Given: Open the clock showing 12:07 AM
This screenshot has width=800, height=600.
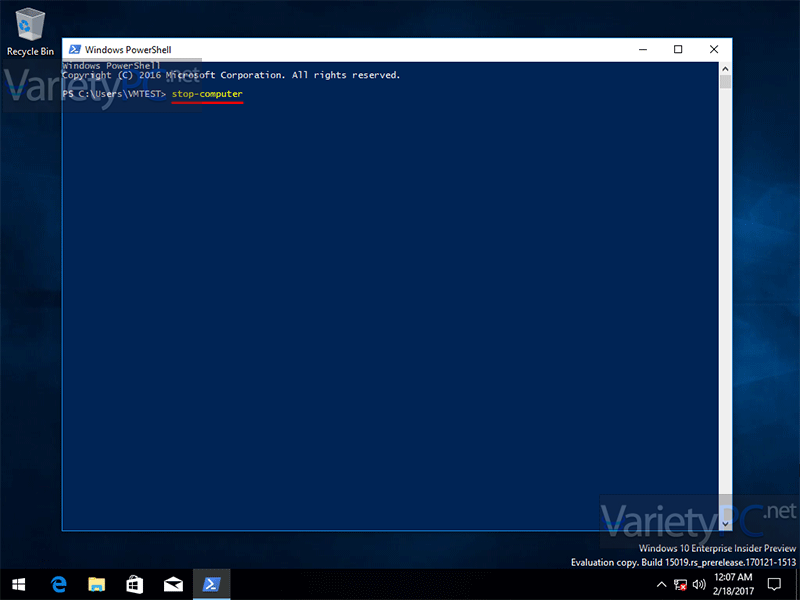Looking at the screenshot, I should coord(733,584).
